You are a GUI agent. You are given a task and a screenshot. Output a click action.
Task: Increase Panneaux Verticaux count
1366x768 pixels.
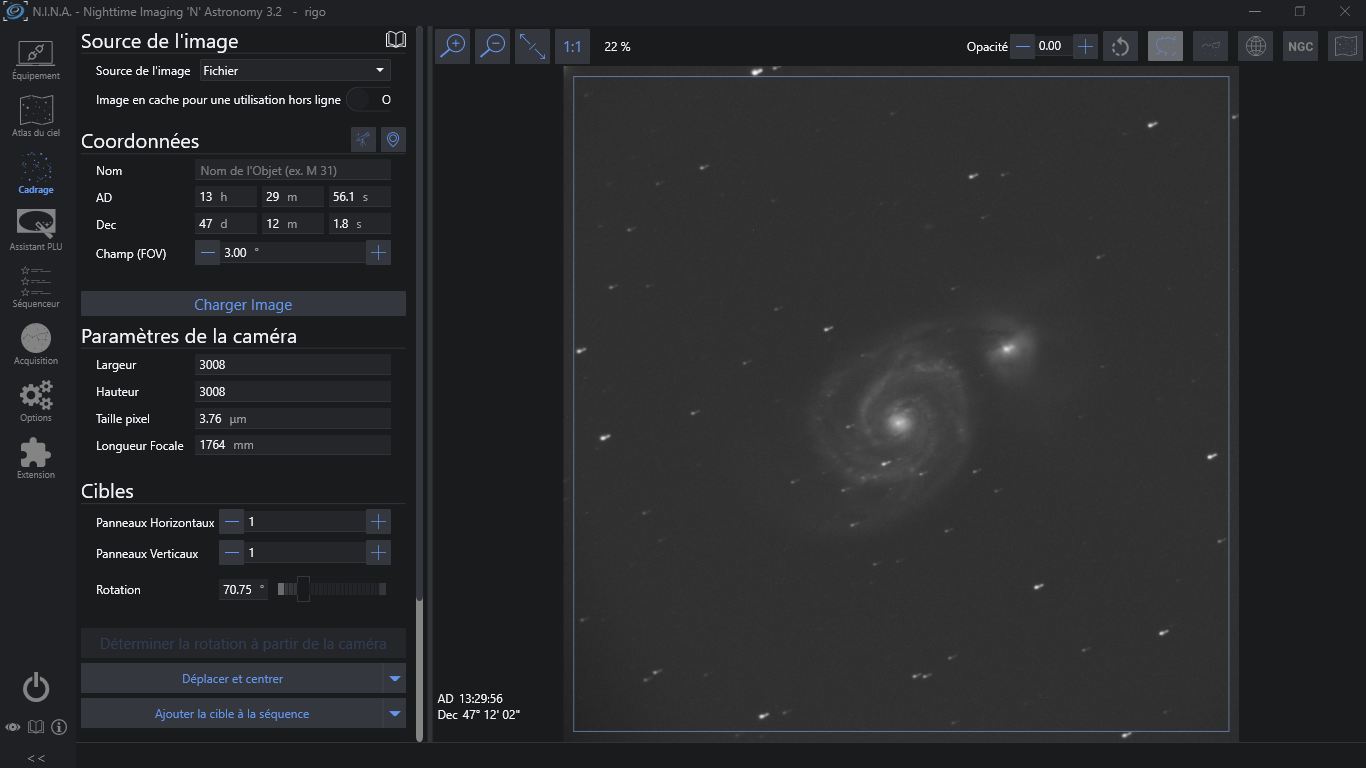pos(378,552)
